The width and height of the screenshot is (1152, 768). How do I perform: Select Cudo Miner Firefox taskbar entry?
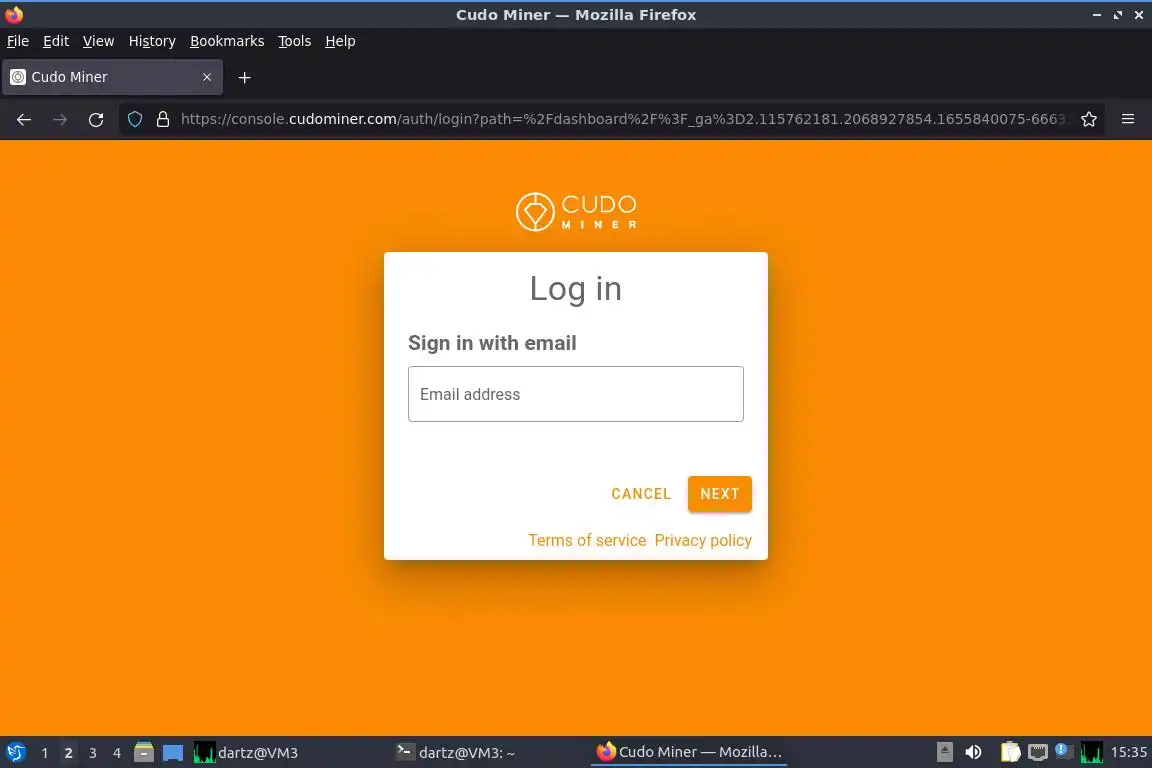click(688, 753)
